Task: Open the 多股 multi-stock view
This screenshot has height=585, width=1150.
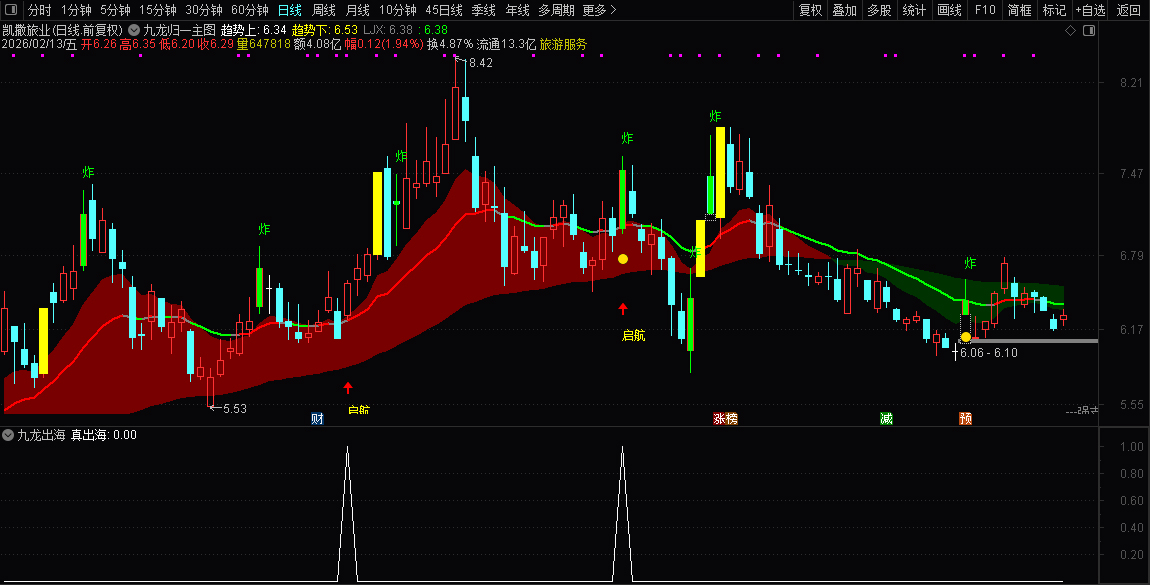Action: coord(879,10)
